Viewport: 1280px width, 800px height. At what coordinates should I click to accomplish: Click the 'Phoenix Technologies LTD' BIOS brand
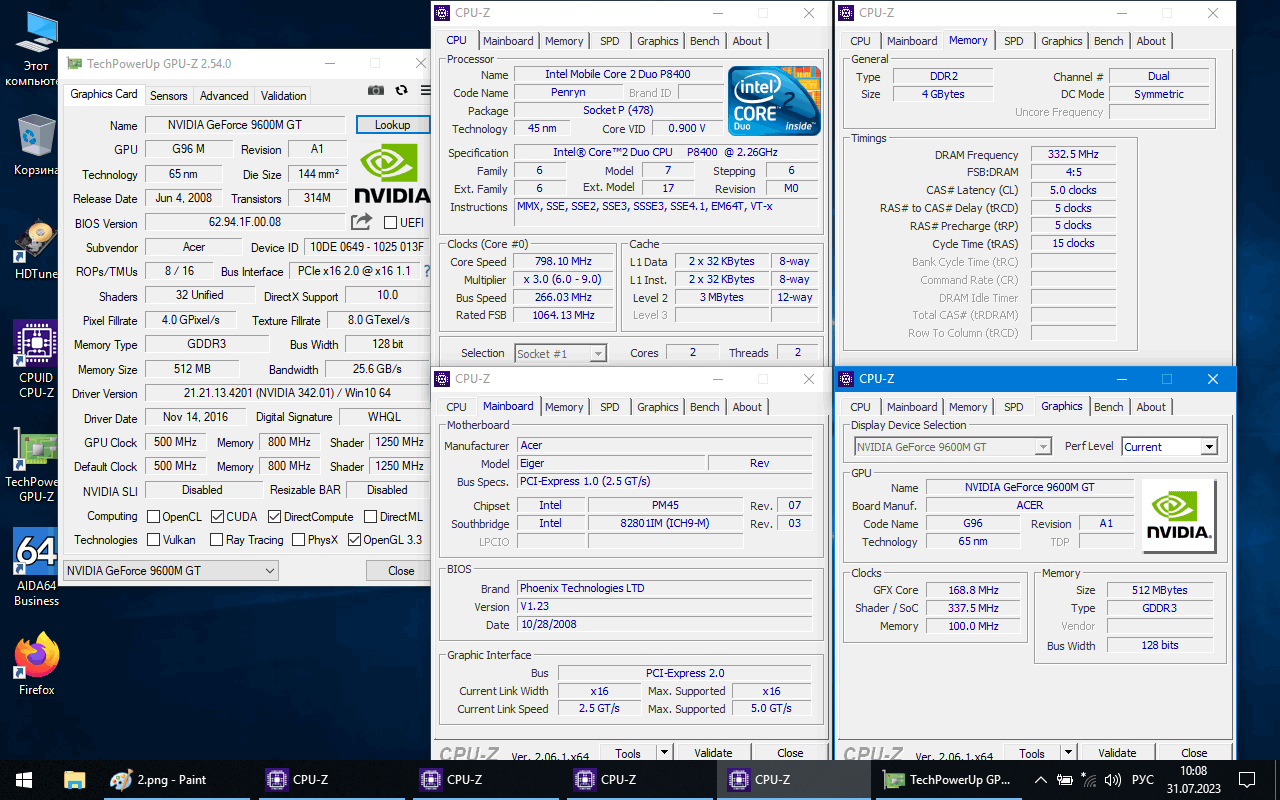(x=665, y=588)
